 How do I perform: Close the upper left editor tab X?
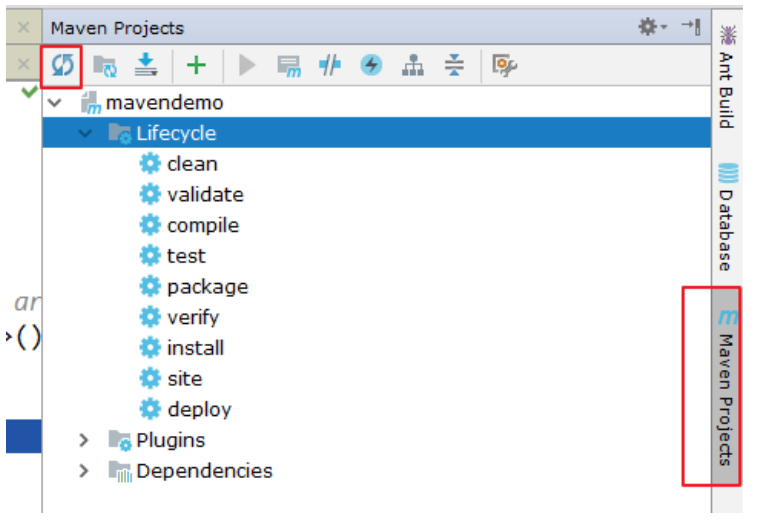click(23, 27)
